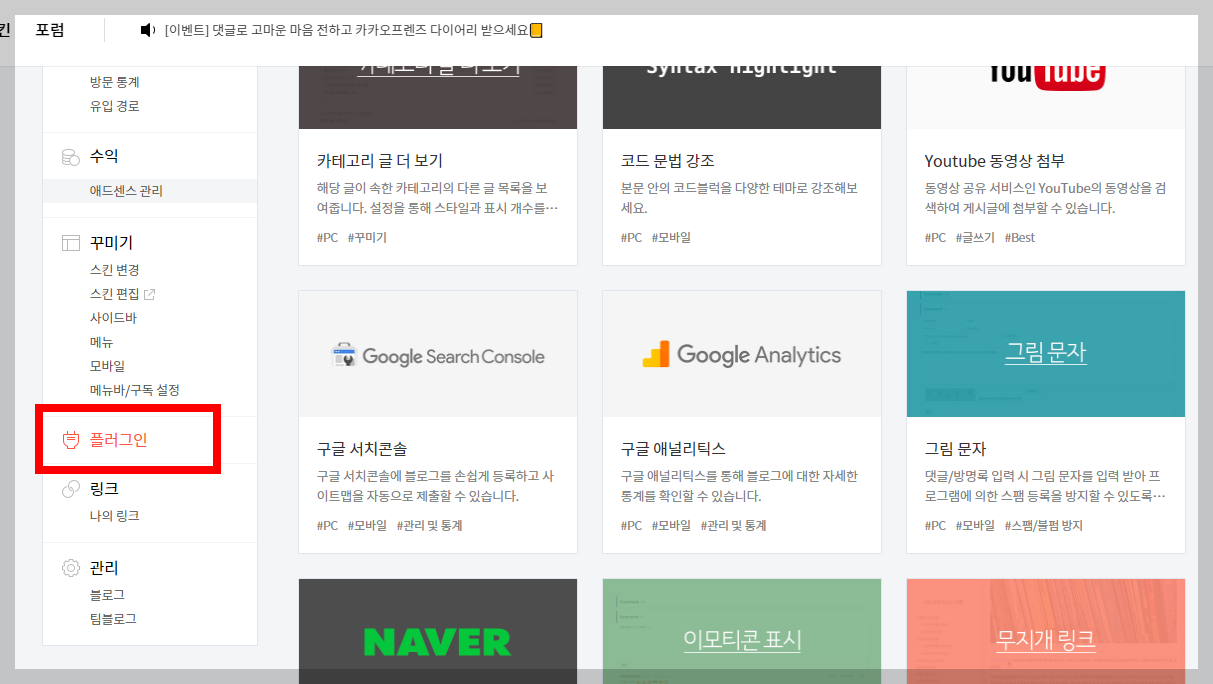The height and width of the screenshot is (684, 1213).
Task: Click the 코드 문법 강조 description text
Action: (740, 198)
